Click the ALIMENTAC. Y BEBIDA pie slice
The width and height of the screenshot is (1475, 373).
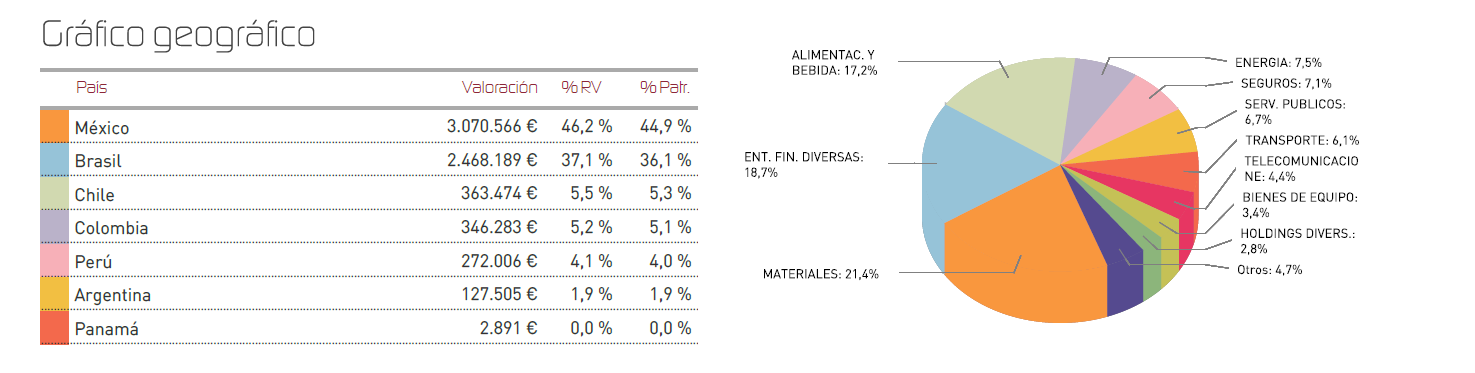(1010, 100)
